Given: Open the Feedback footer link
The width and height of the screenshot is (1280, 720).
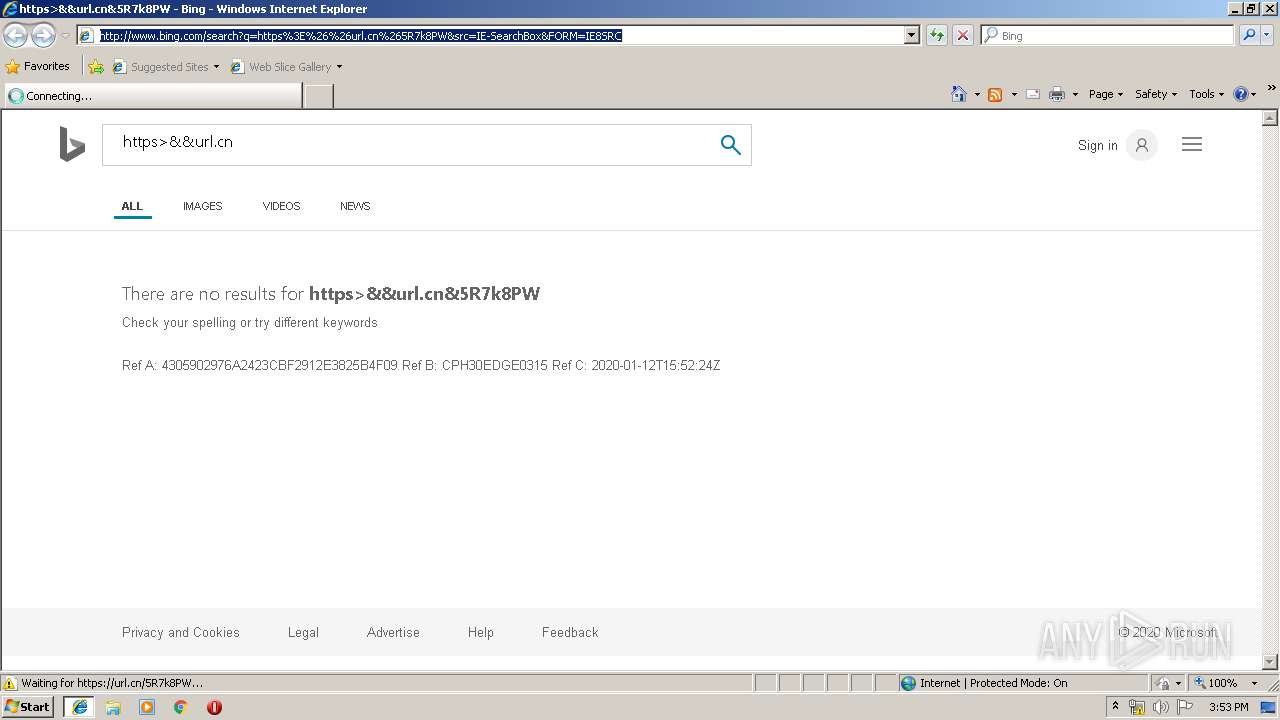Looking at the screenshot, I should tap(570, 632).
